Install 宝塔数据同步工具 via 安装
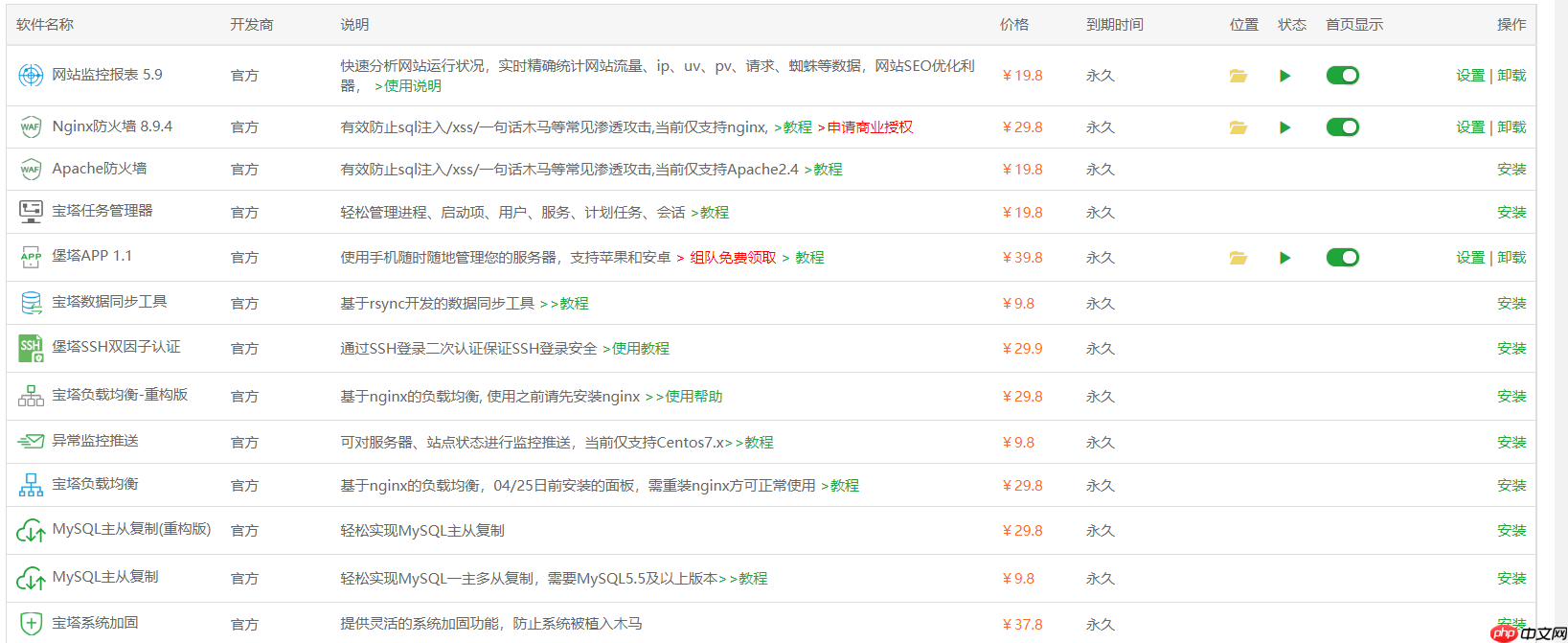This screenshot has width=1568, height=643. click(x=1511, y=304)
